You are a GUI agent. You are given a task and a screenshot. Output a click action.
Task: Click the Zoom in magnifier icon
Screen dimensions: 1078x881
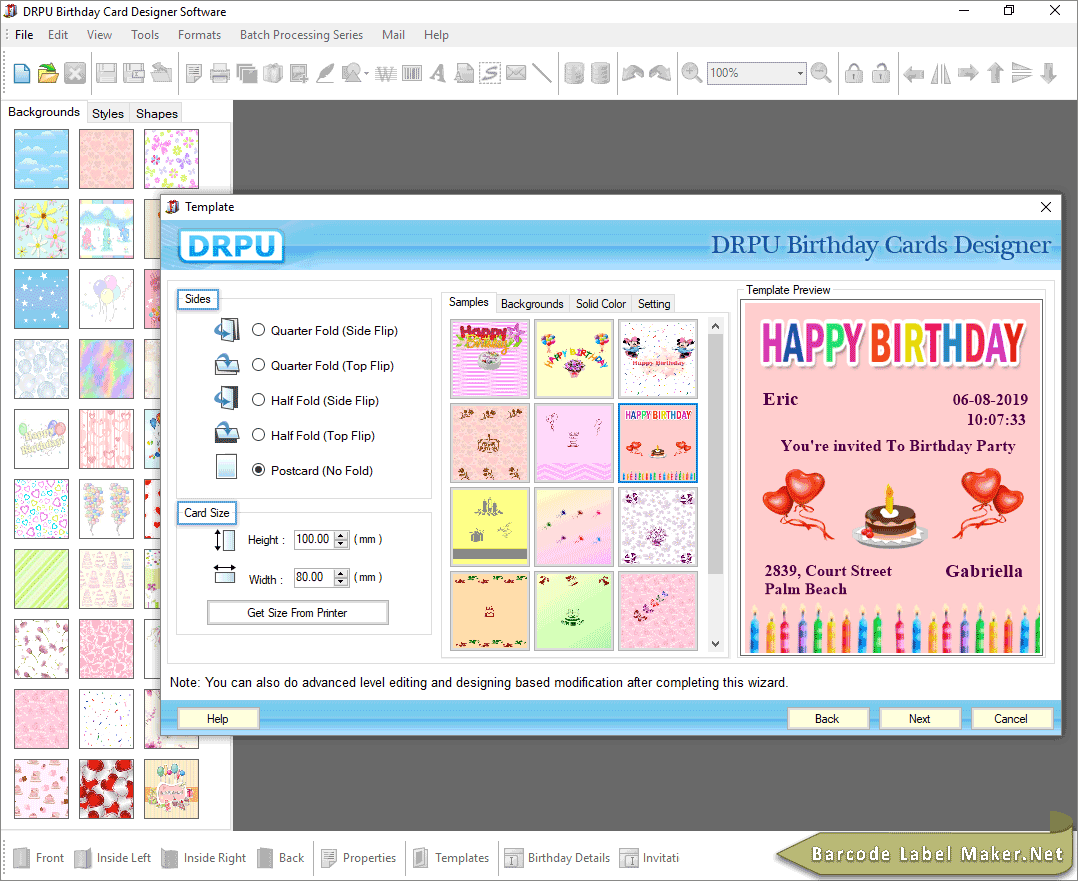tap(692, 73)
